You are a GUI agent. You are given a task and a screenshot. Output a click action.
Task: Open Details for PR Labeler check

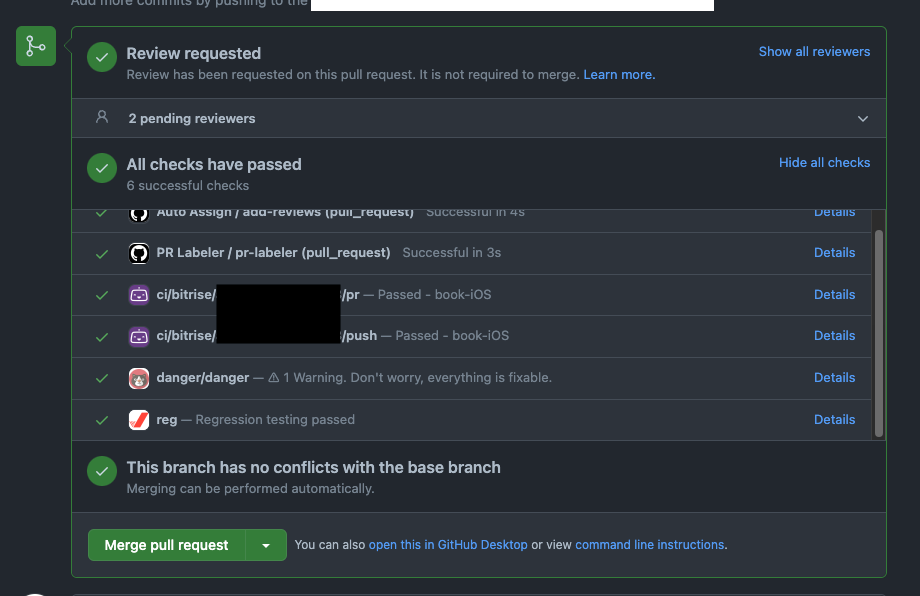(x=834, y=252)
